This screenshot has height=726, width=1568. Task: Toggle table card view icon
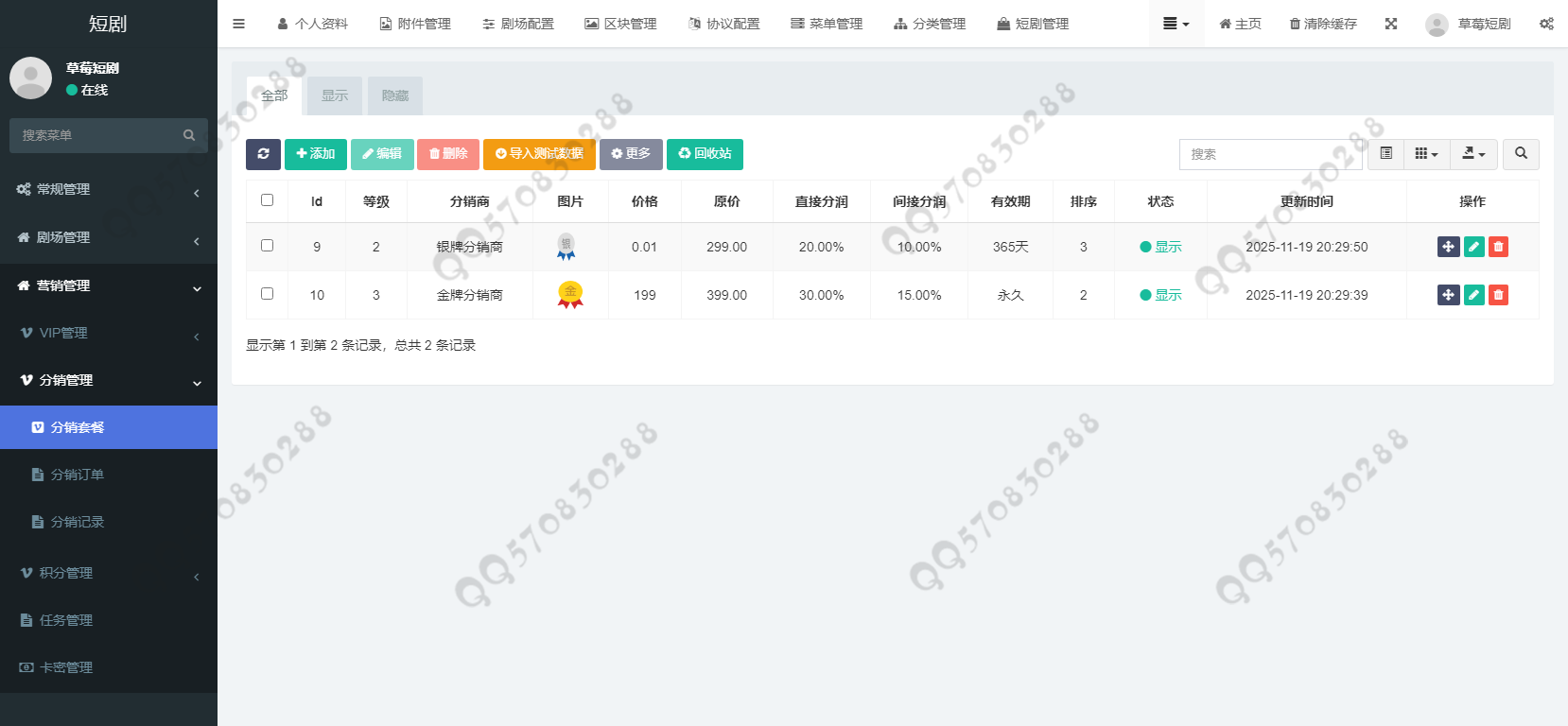point(1385,154)
